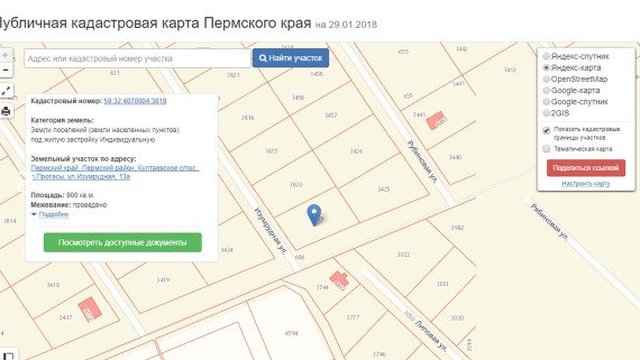This screenshot has height=360, width=640.
Task: Click parcel number 3777 on the map
Action: (x=353, y=317)
